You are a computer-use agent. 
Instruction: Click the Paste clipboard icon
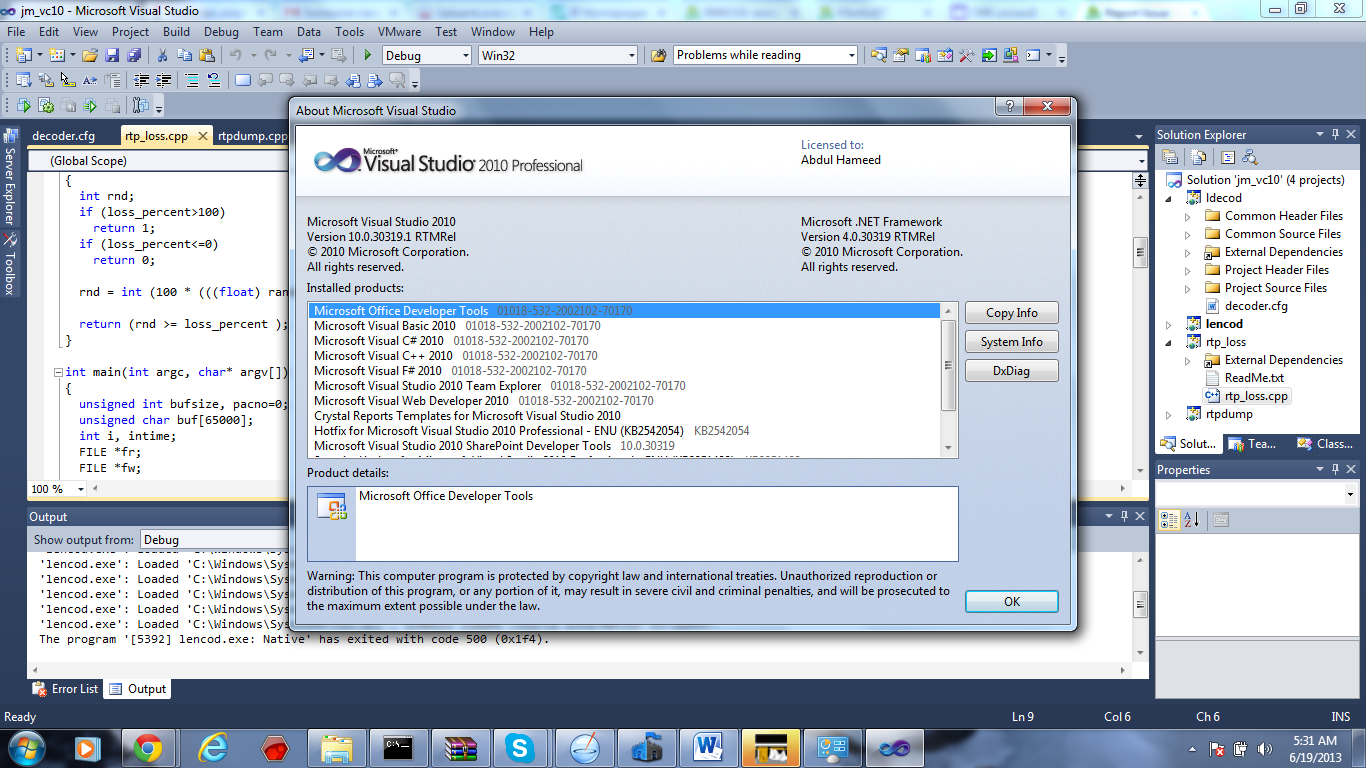tap(207, 55)
